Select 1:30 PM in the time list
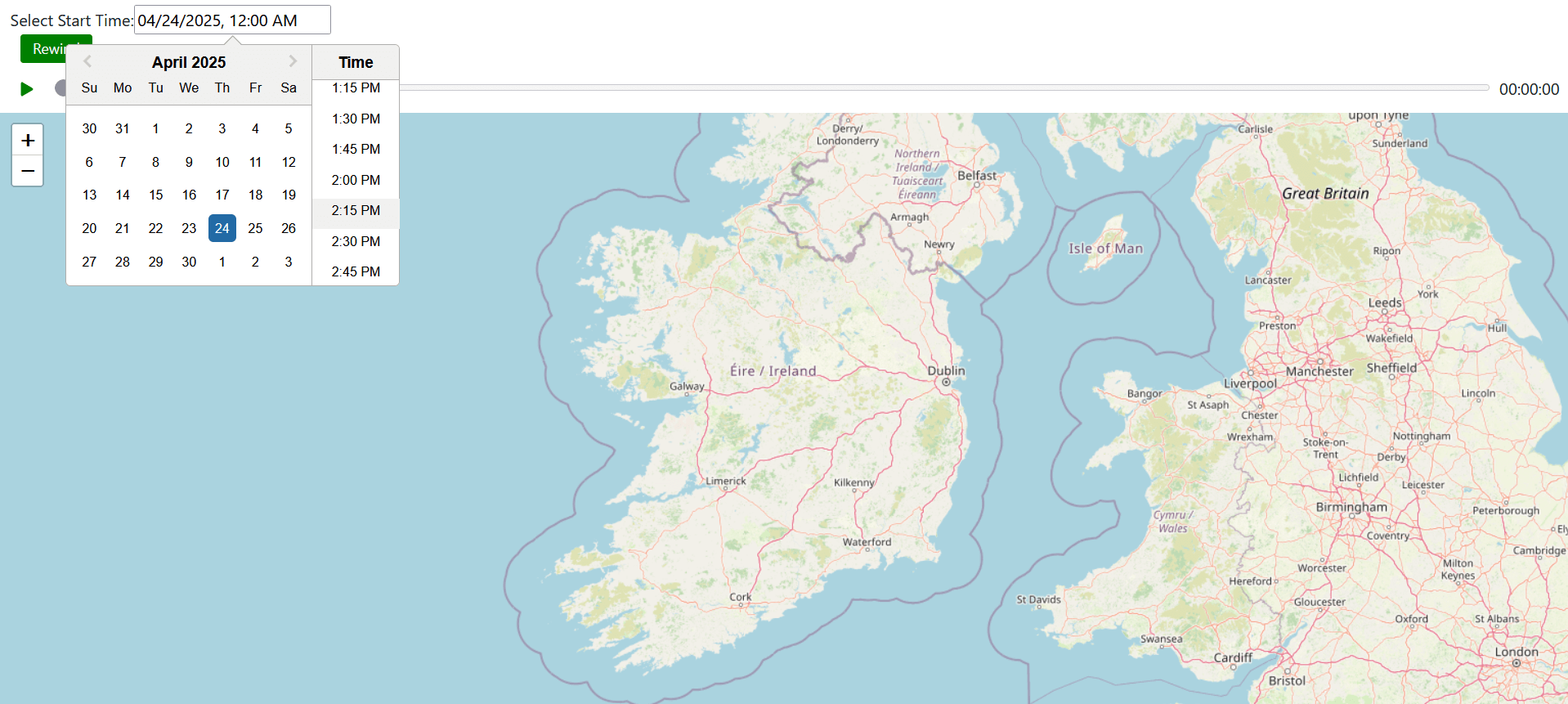The width and height of the screenshot is (1568, 704). (x=356, y=119)
